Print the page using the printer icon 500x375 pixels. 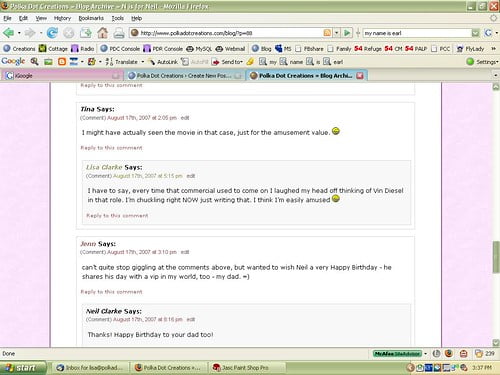point(119,33)
